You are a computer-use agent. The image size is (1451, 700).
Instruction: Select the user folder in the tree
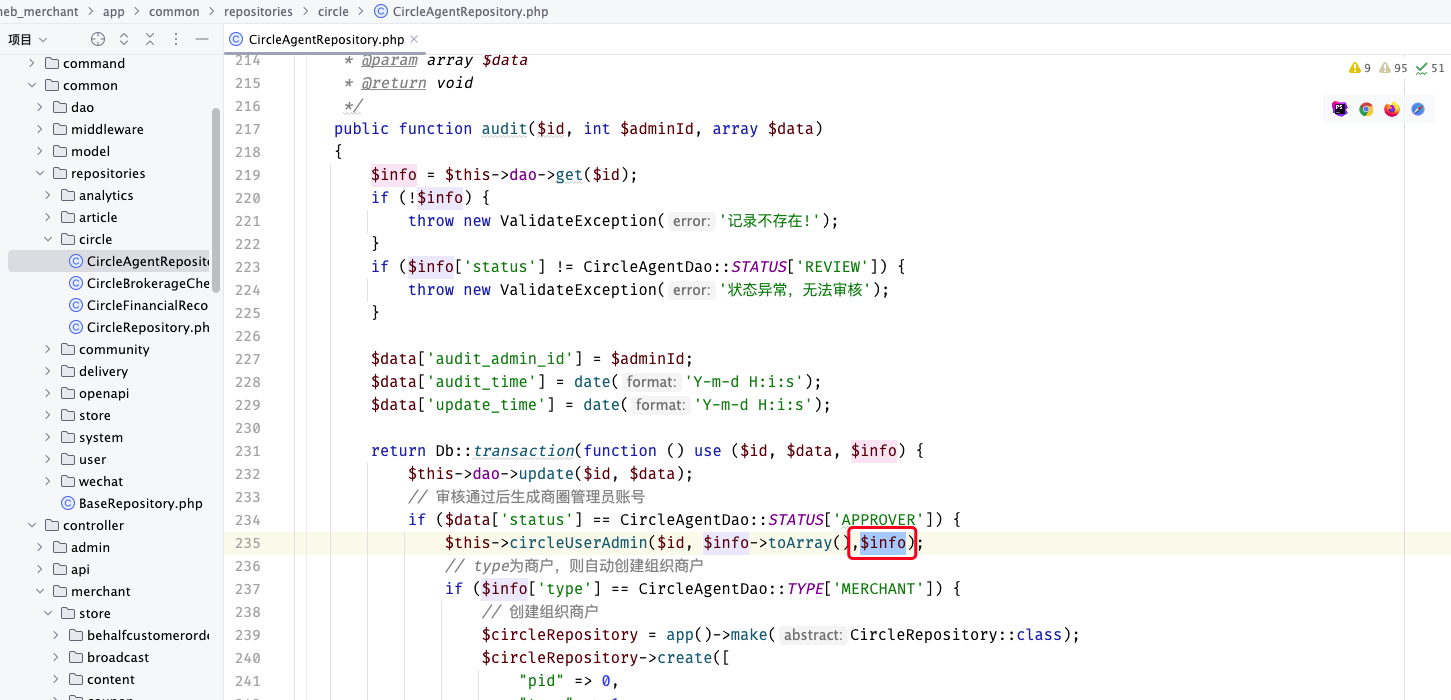(92, 459)
